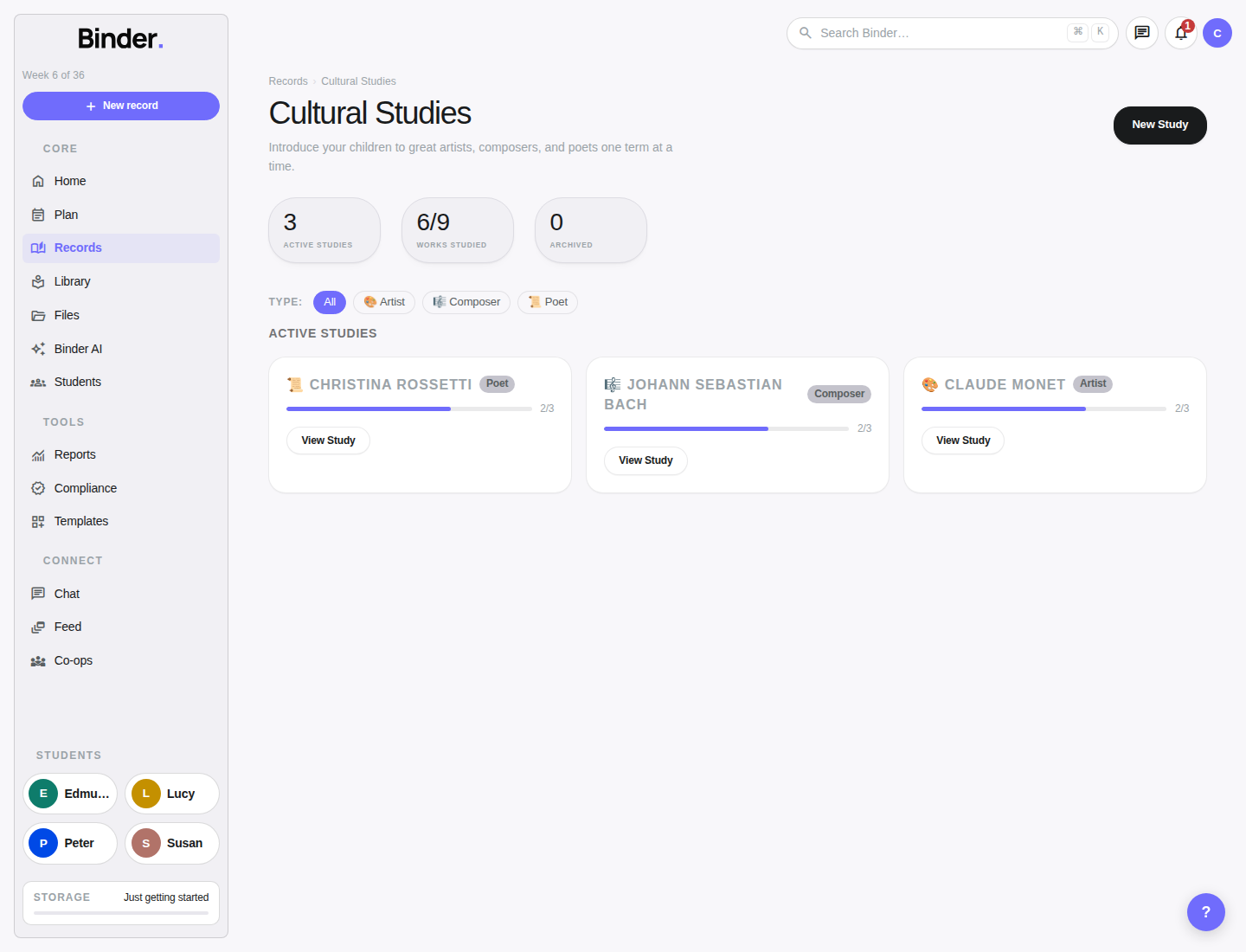The height and width of the screenshot is (952, 1246).
Task: Click the Records breadcrumb link
Action: 288,81
